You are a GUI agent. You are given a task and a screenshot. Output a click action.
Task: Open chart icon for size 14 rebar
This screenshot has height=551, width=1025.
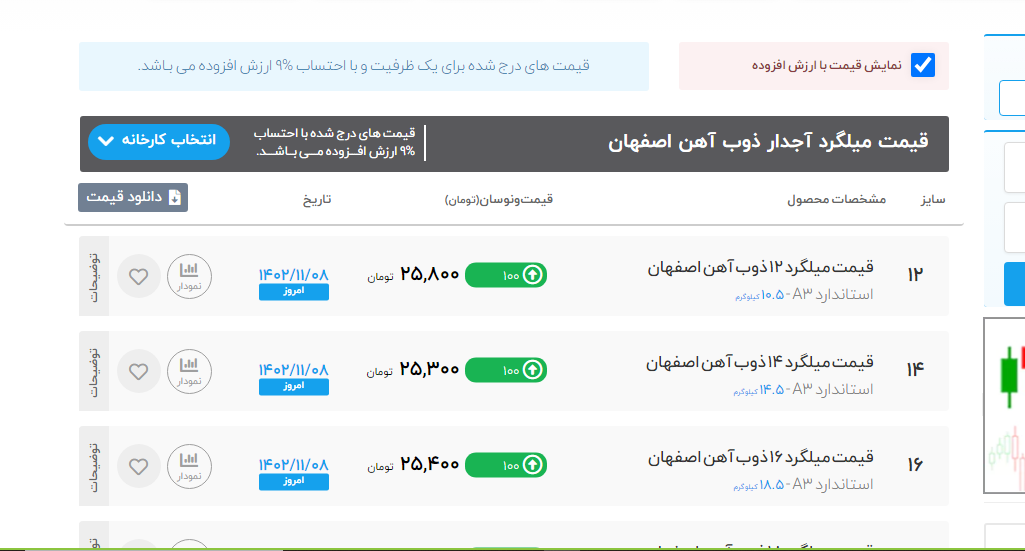[189, 371]
